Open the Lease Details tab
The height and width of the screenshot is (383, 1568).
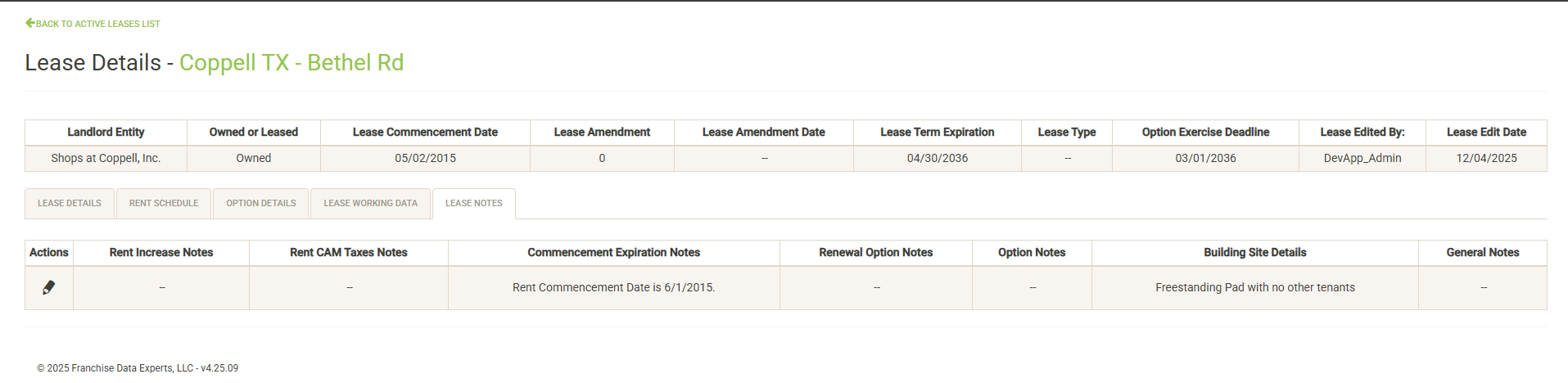tap(70, 203)
